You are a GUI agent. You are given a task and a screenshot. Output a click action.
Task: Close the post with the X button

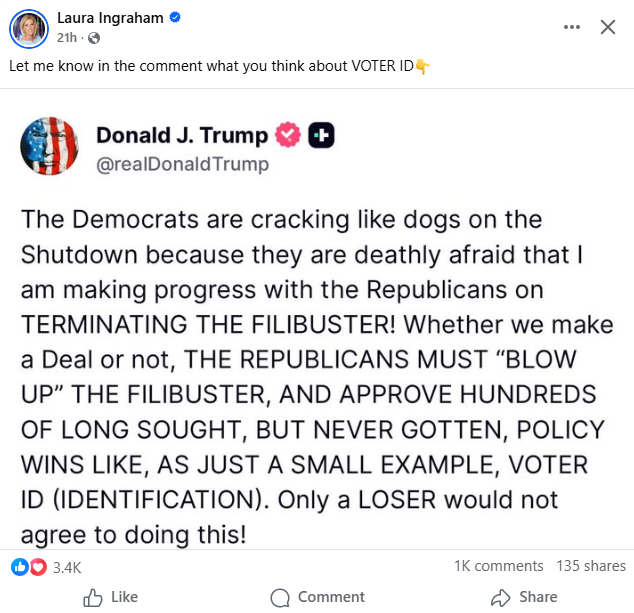click(x=607, y=27)
